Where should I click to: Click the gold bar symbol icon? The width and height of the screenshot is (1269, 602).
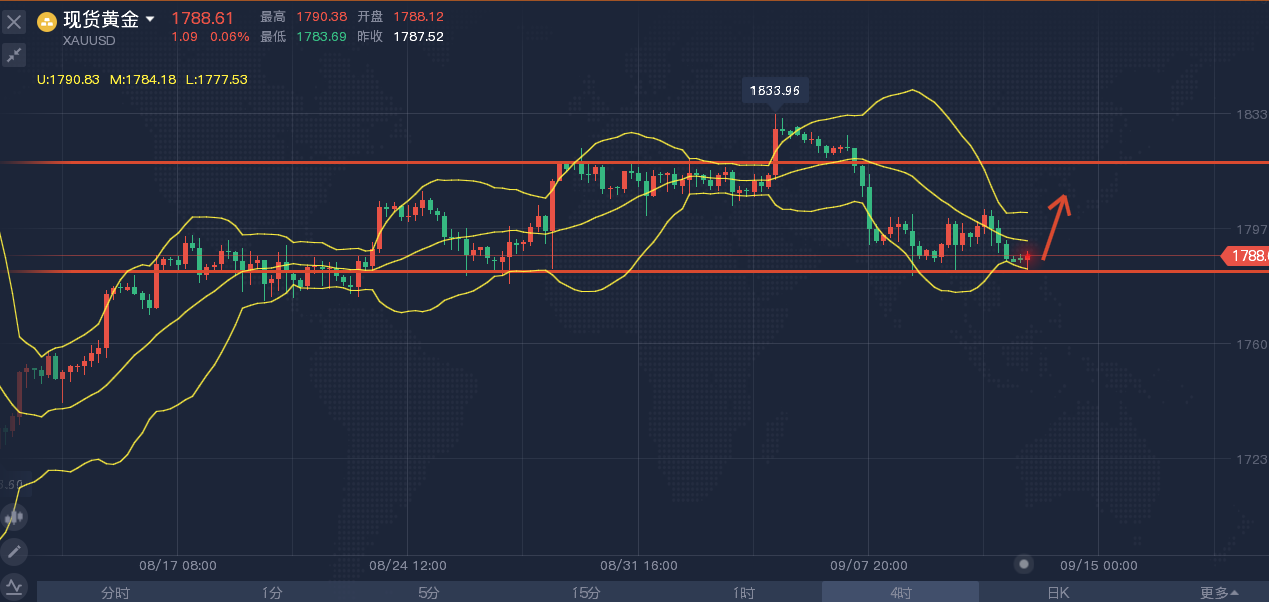(x=46, y=20)
